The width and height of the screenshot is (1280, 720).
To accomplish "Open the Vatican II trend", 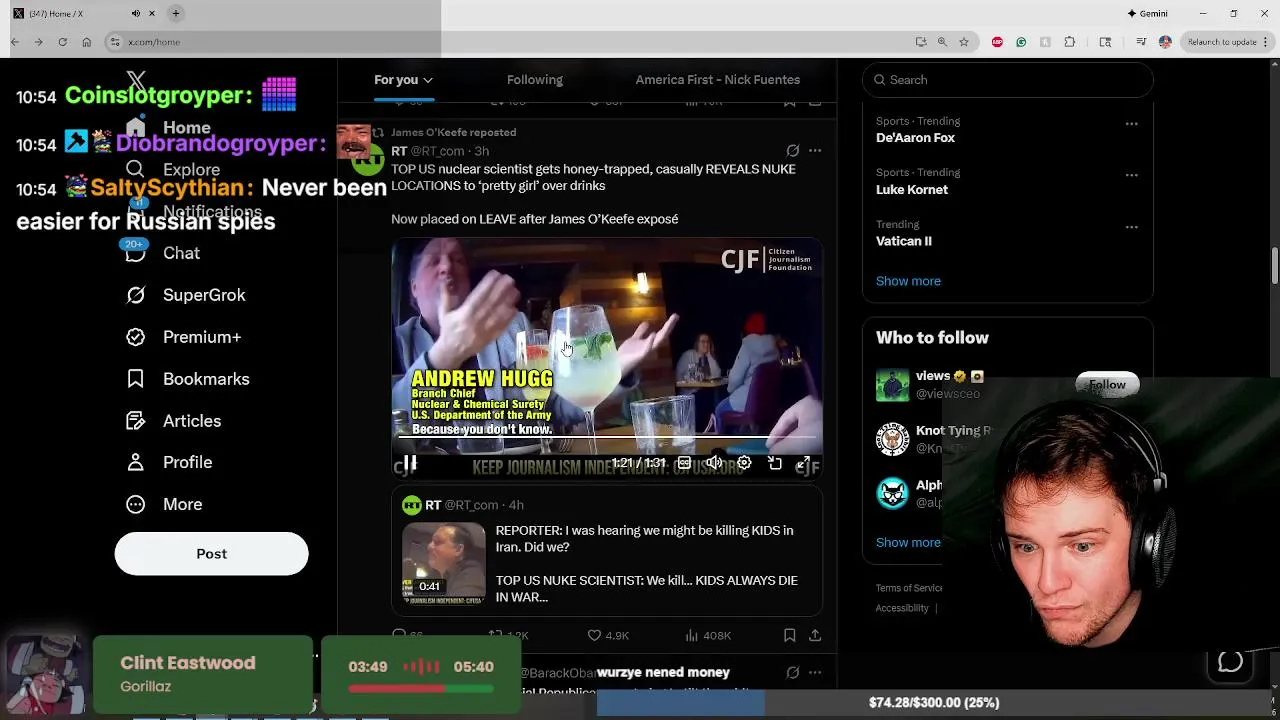I will 904,241.
